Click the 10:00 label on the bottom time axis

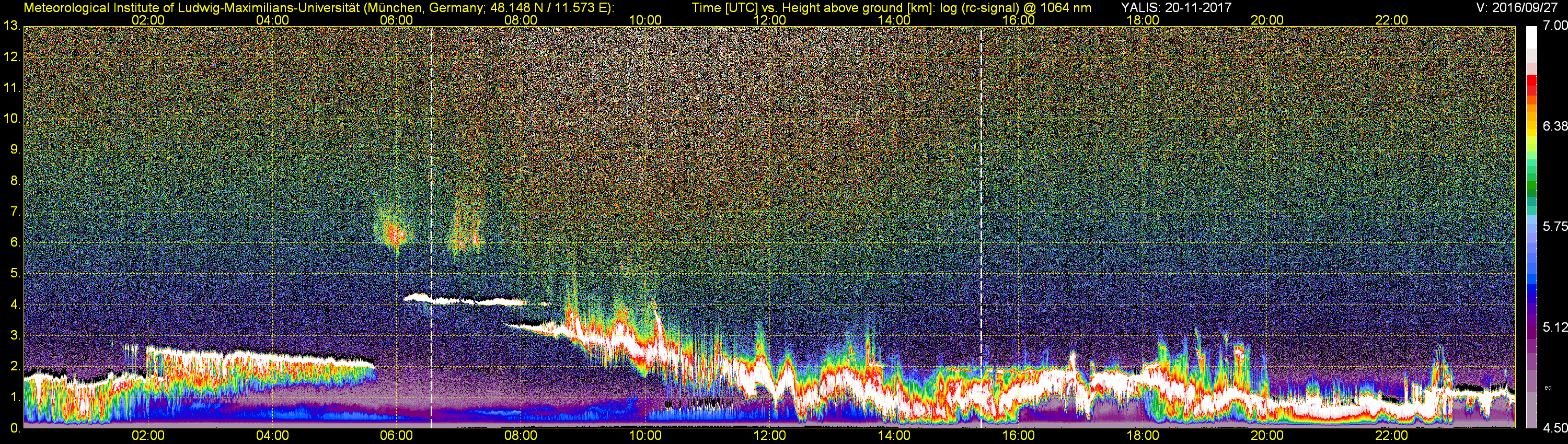[x=645, y=436]
